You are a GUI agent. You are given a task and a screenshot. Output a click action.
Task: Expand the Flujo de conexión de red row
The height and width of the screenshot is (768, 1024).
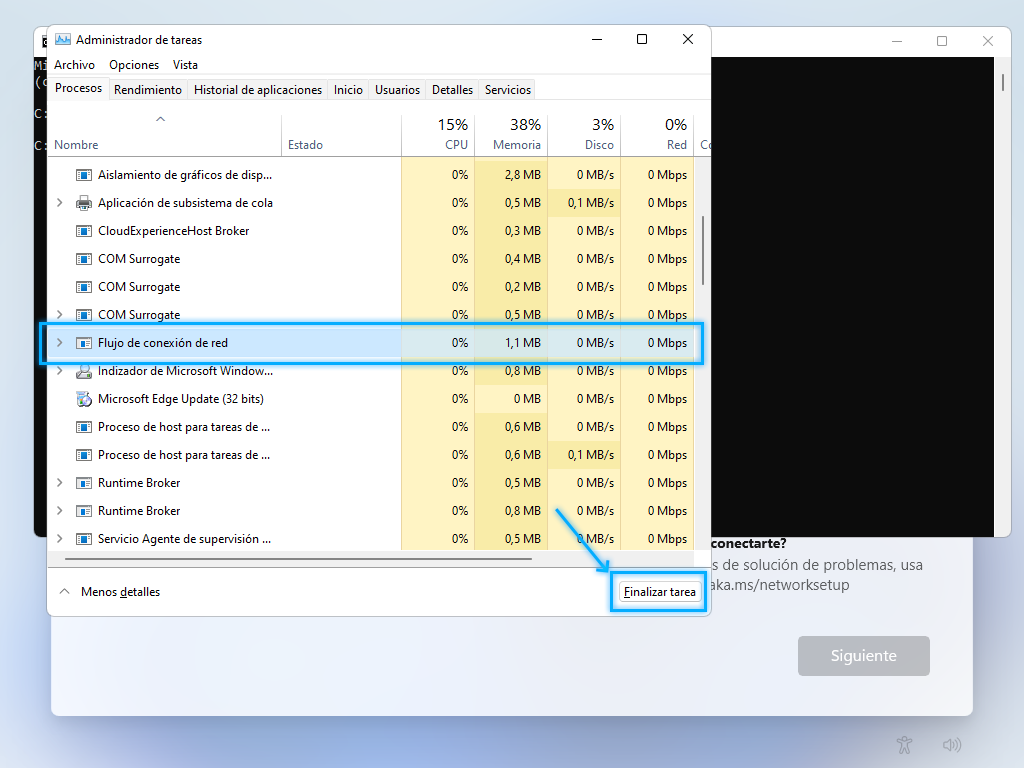point(59,343)
